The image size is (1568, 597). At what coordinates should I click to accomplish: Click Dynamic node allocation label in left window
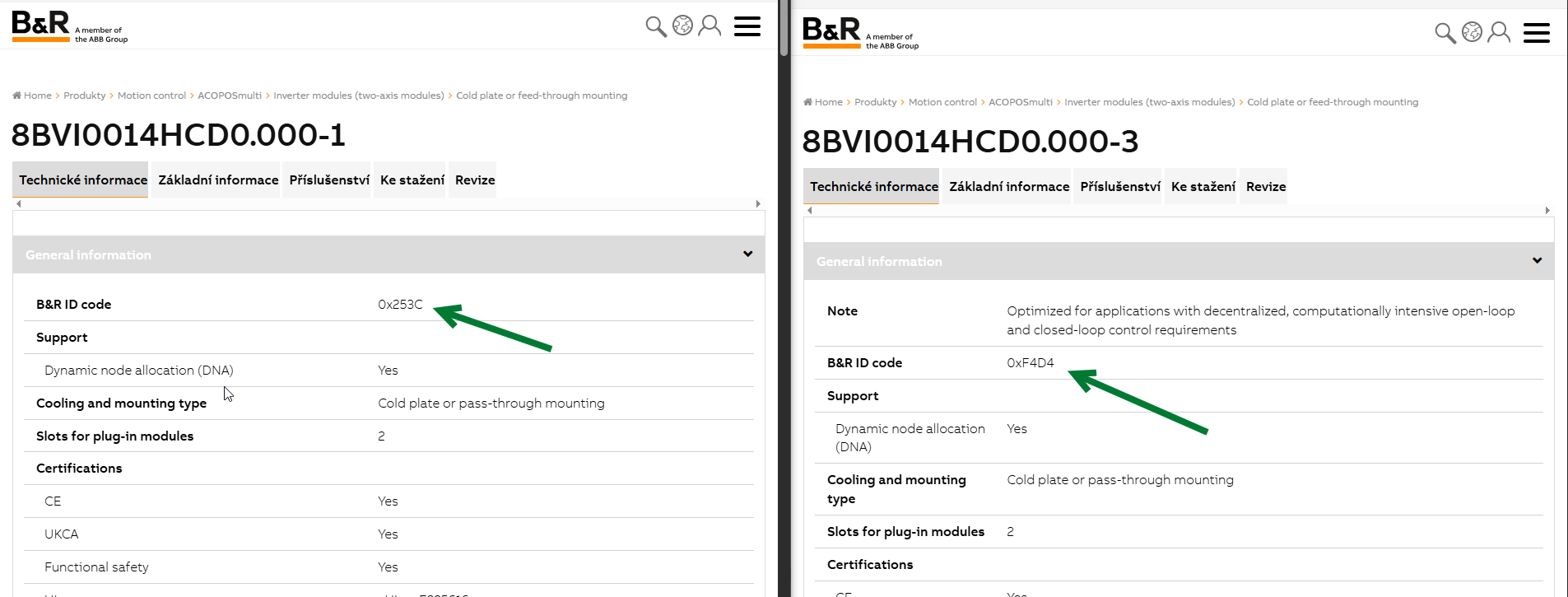click(139, 371)
